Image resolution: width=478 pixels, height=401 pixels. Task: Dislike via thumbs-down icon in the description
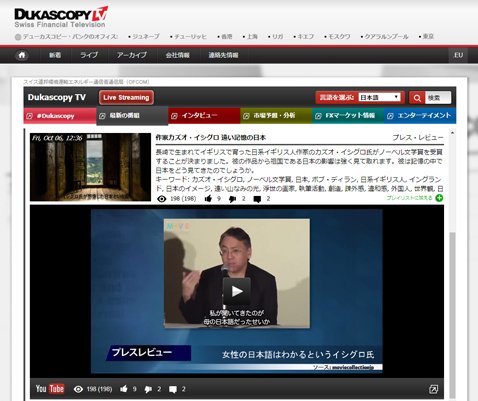tap(233, 199)
